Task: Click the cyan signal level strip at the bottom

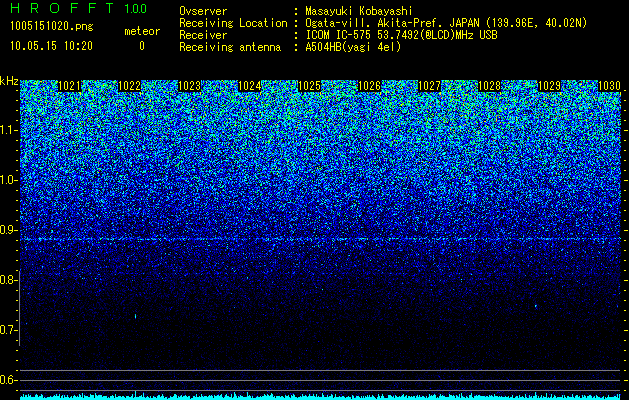Action: click(320, 396)
